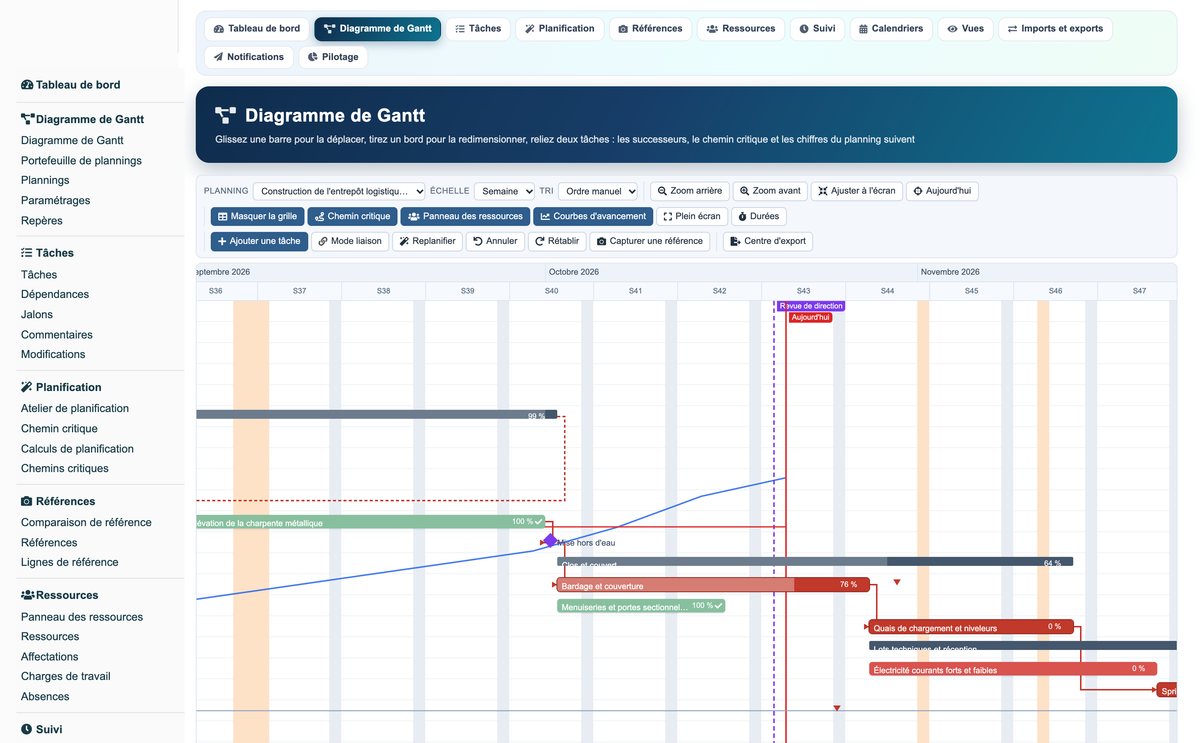
Task: Click the Octobre 2026 month header
Action: [x=731, y=272]
